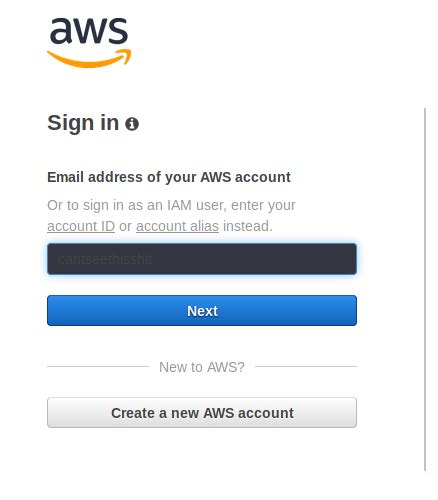Click the Email address of your AWS account label

169,177
